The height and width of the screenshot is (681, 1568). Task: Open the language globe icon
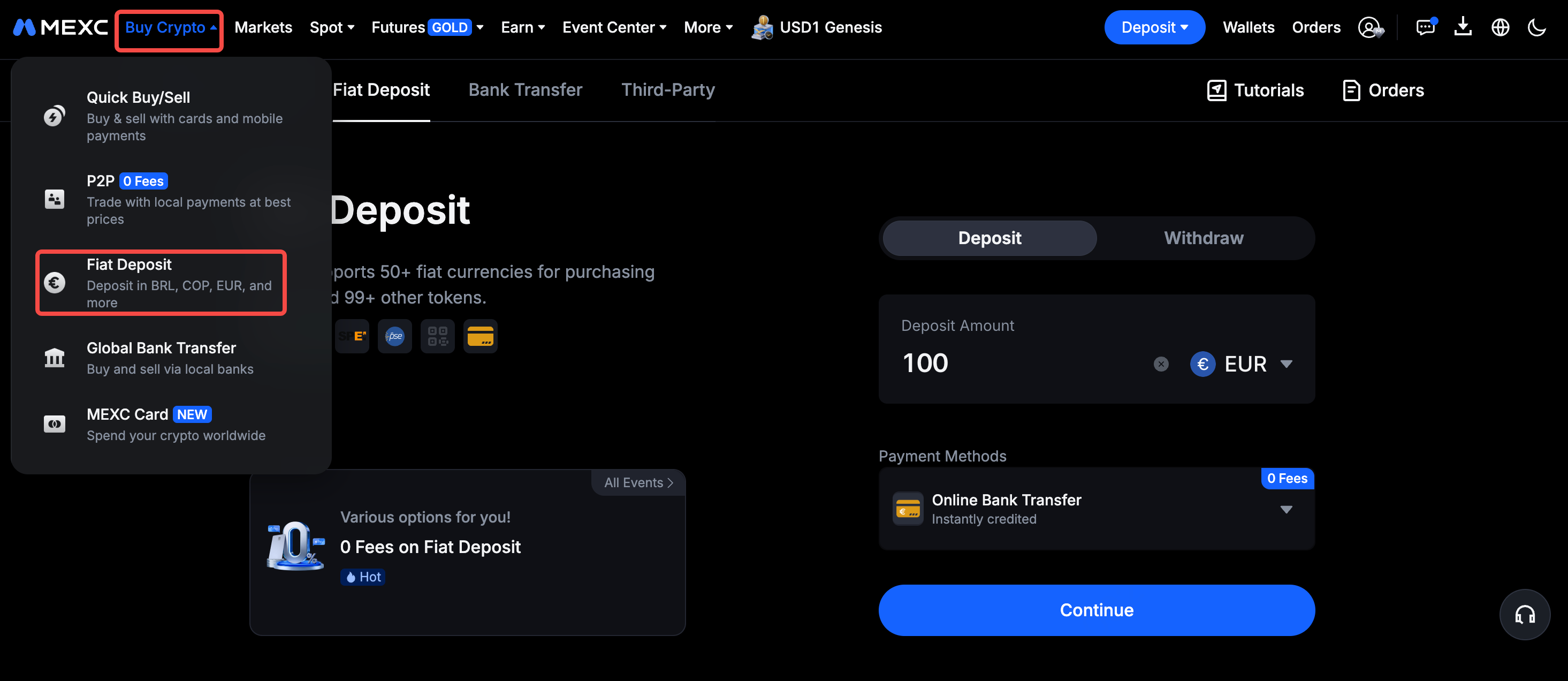coord(1500,27)
